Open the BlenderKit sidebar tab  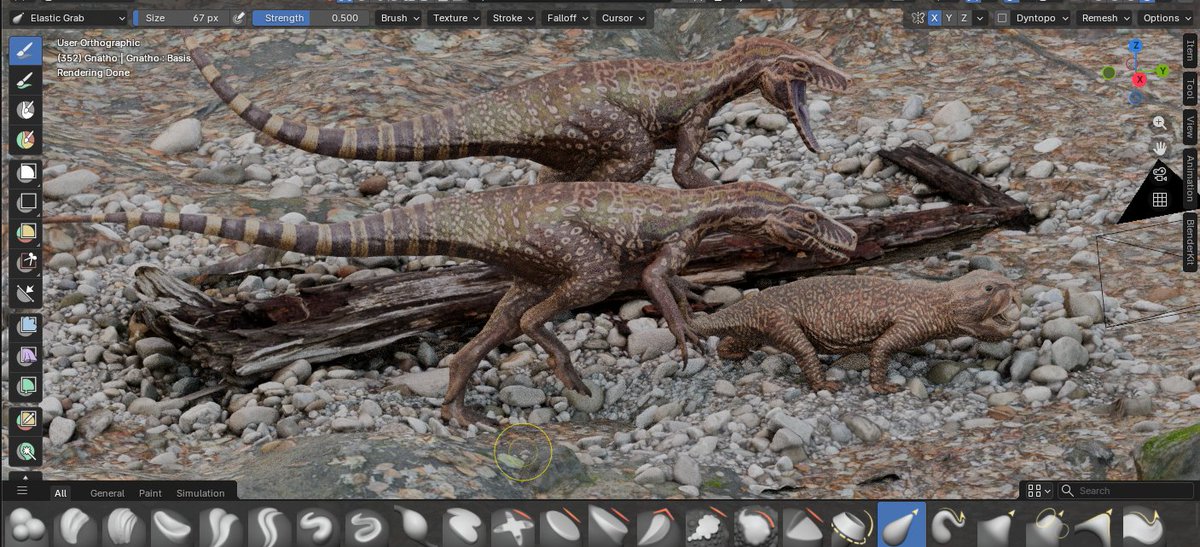pos(1190,241)
